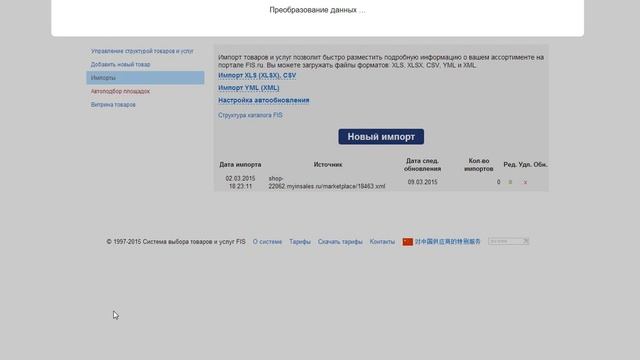Click the Дата импорта column header
640x360 pixels.
coord(240,164)
